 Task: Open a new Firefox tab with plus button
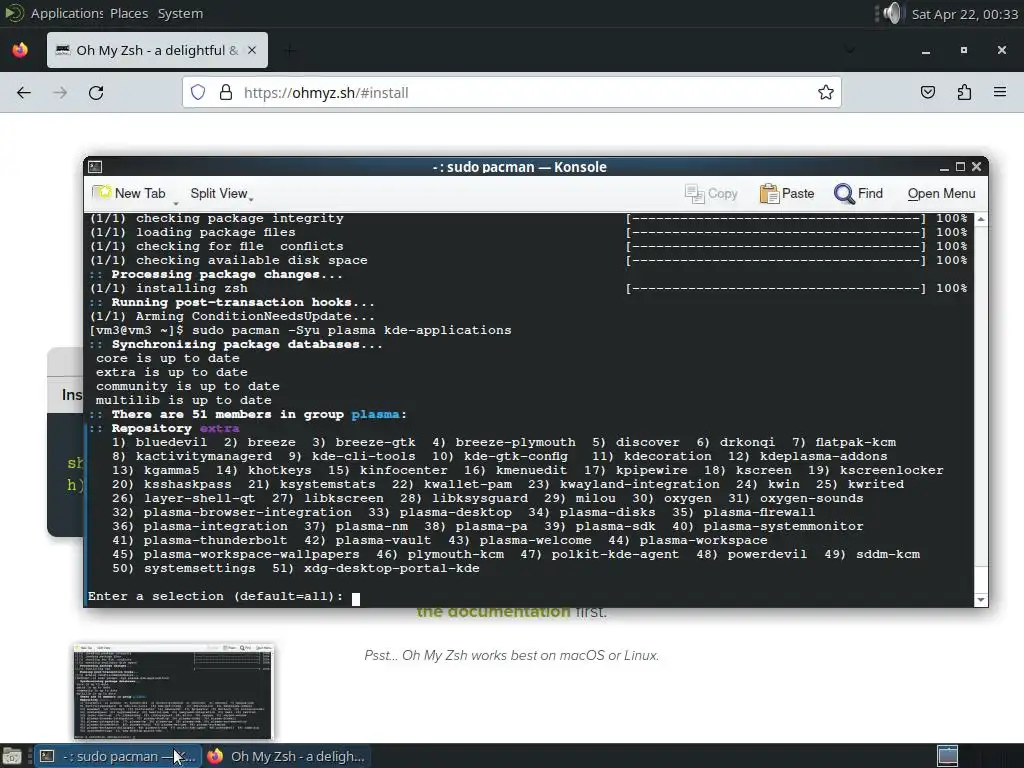pyautogui.click(x=290, y=50)
